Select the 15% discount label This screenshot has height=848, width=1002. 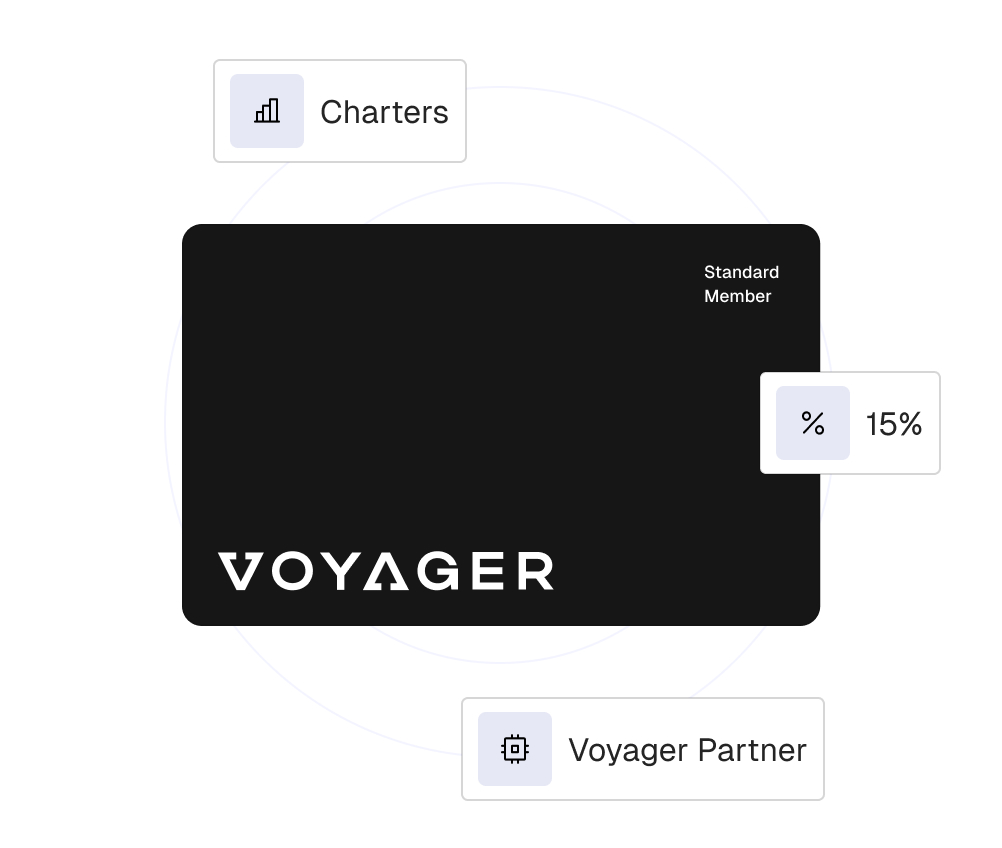coord(894,424)
